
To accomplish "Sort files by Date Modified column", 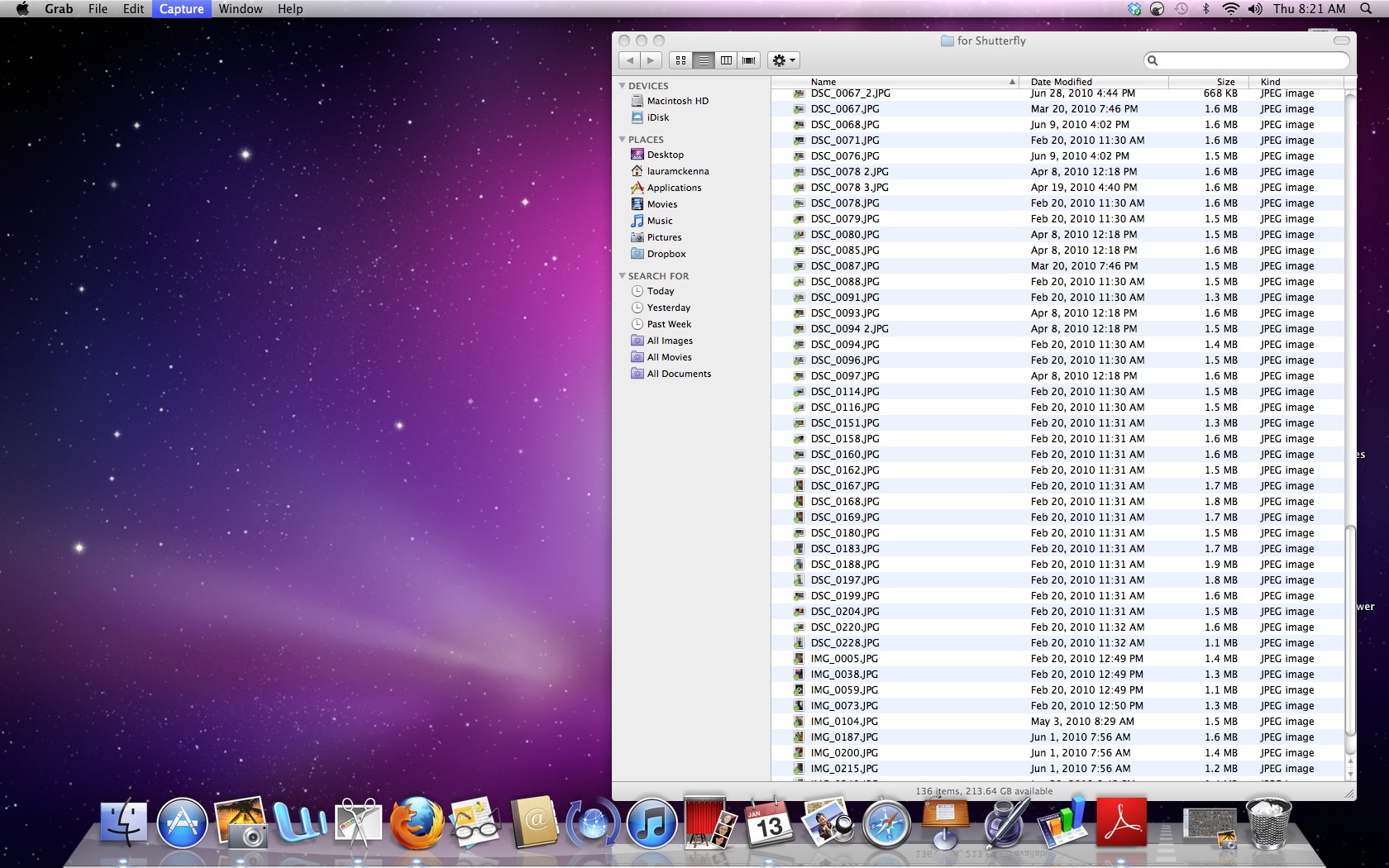I will (1061, 82).
